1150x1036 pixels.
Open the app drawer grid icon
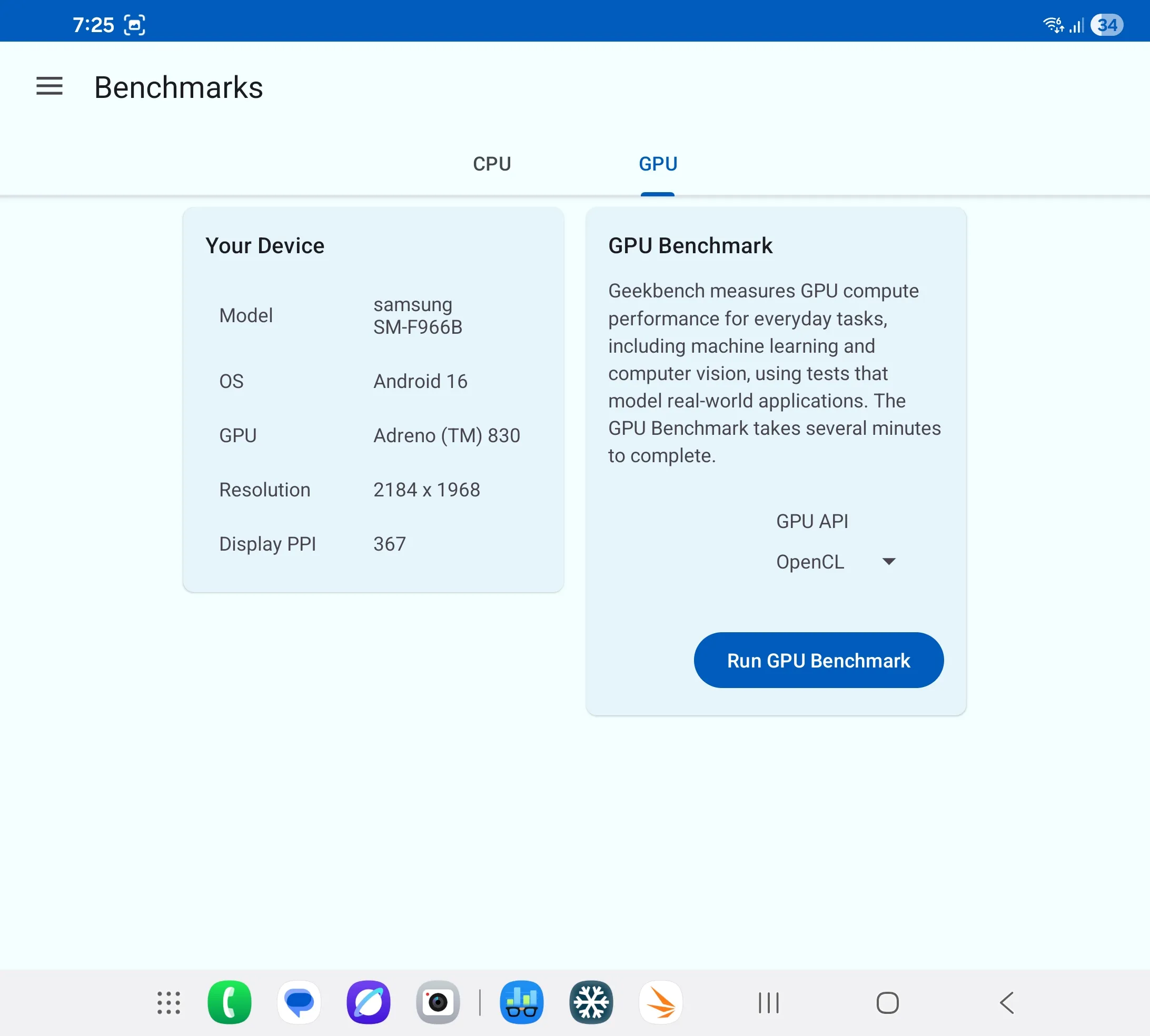point(168,1002)
